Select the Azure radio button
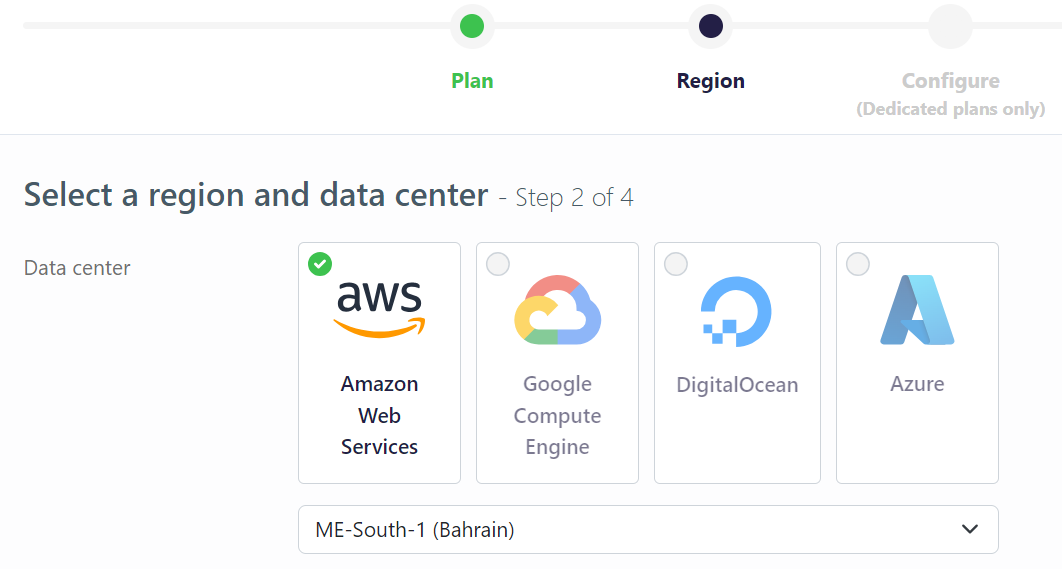Image resolution: width=1062 pixels, height=569 pixels. [858, 264]
